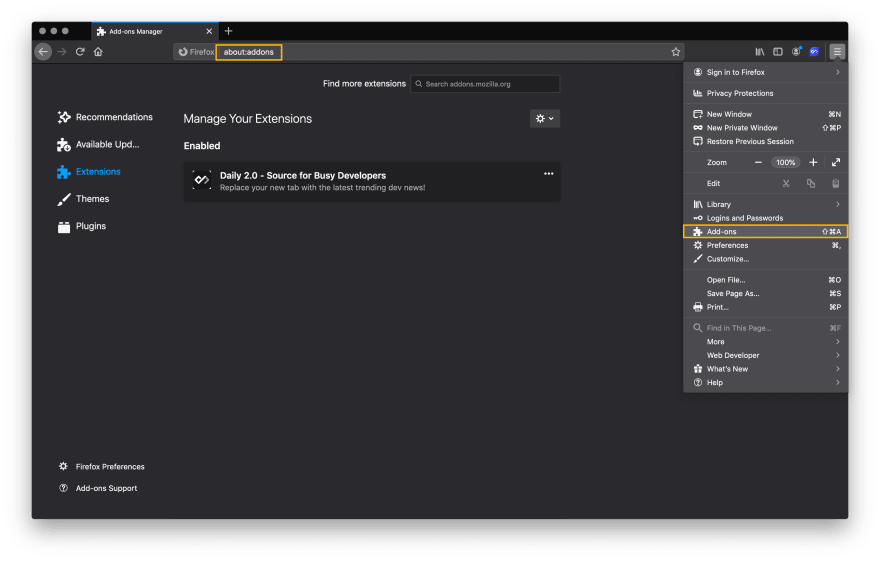Image resolution: width=880 pixels, height=561 pixels.
Task: Choose New Private Window
Action: tap(766, 128)
